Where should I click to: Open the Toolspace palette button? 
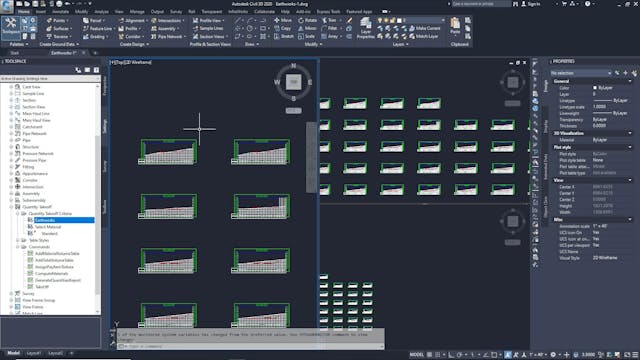[11, 27]
